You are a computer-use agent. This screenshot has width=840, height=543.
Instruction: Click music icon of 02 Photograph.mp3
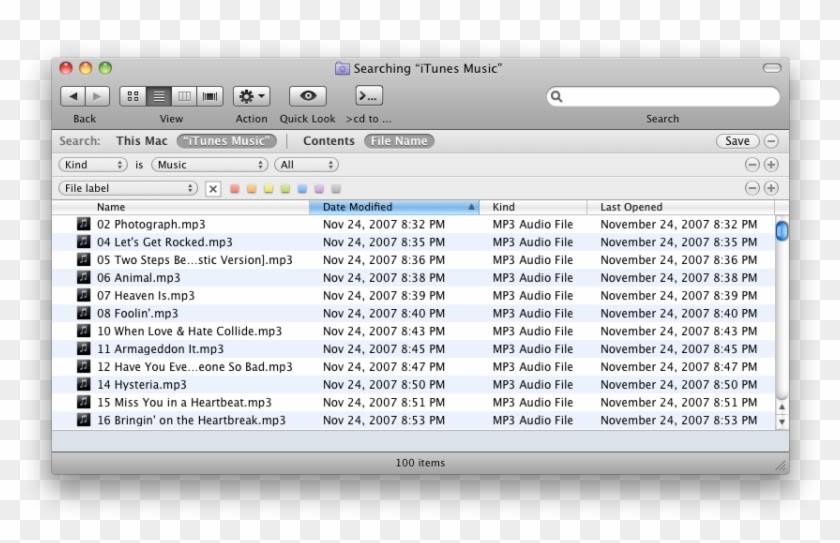coord(84,223)
